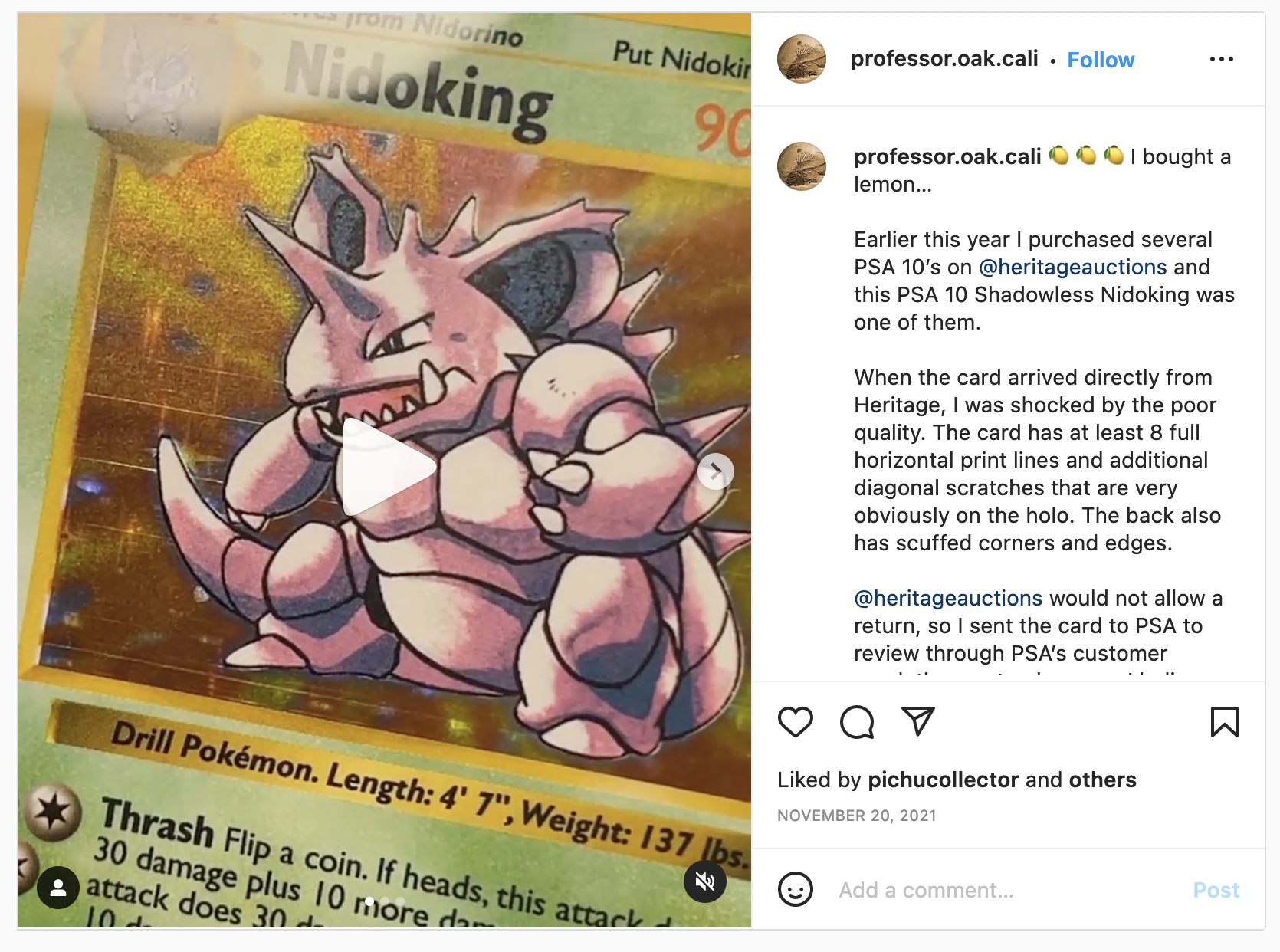Save post with bookmark icon
The width and height of the screenshot is (1280, 952).
point(1224,722)
